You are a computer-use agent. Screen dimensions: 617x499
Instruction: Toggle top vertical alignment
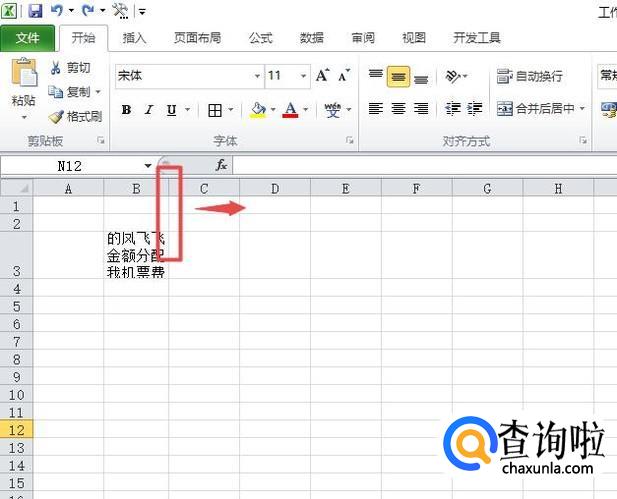tap(375, 76)
